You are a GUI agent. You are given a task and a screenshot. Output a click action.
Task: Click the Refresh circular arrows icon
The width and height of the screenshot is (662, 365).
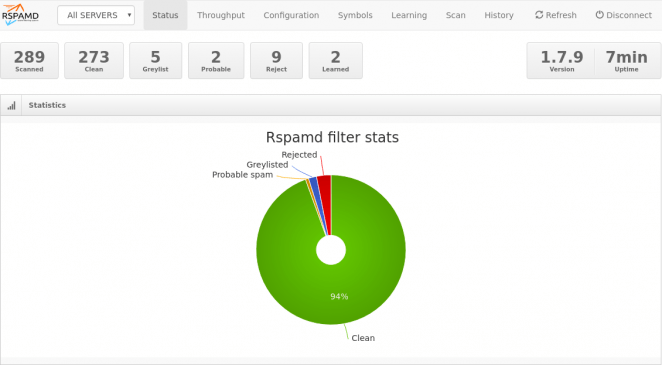click(539, 15)
